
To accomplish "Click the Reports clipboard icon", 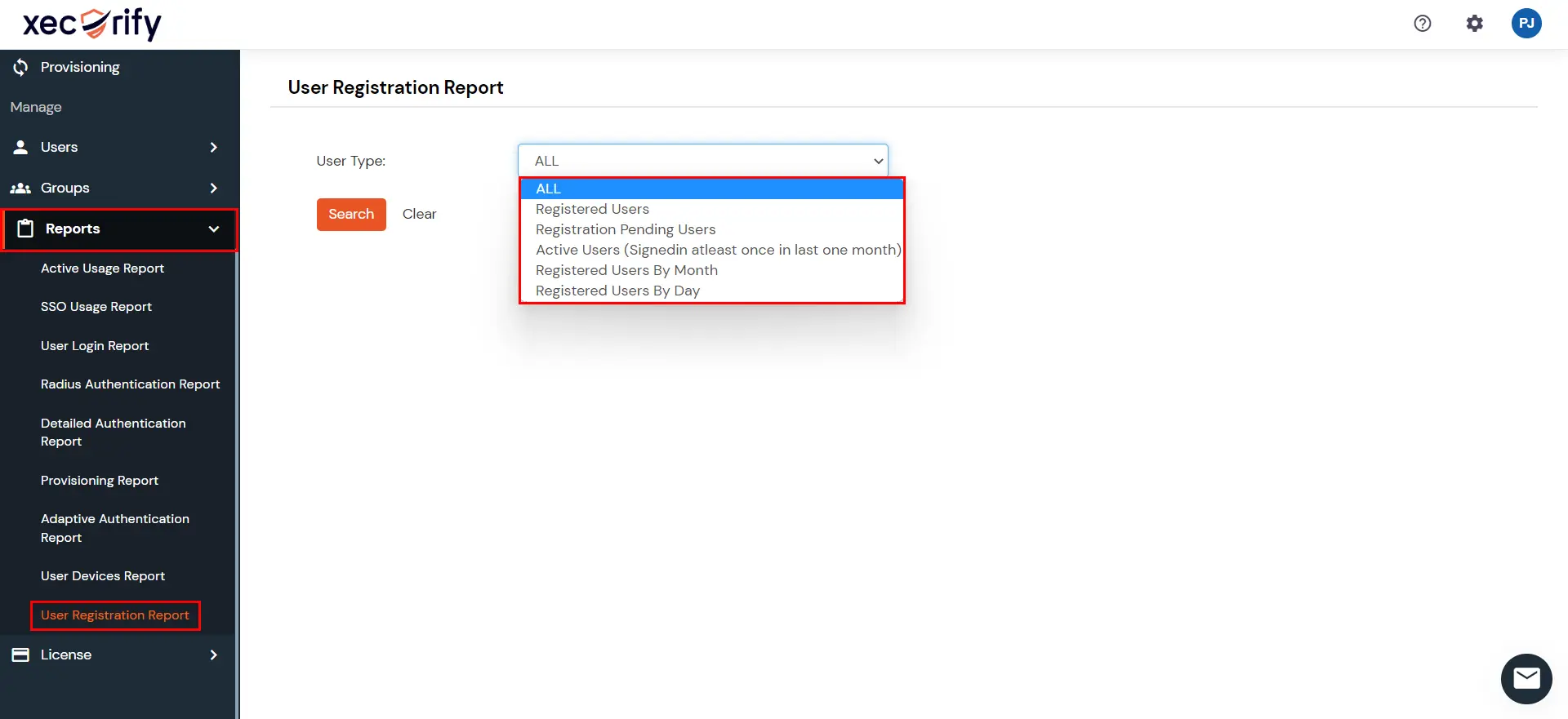I will tap(25, 229).
